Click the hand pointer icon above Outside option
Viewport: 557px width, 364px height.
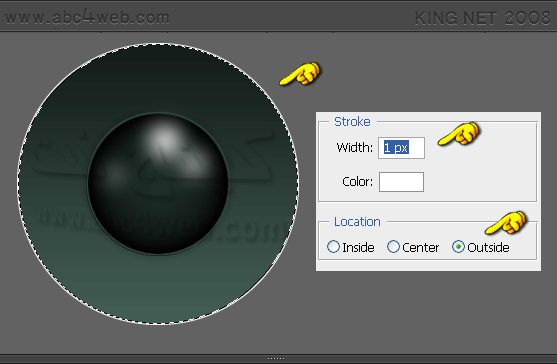[506, 223]
